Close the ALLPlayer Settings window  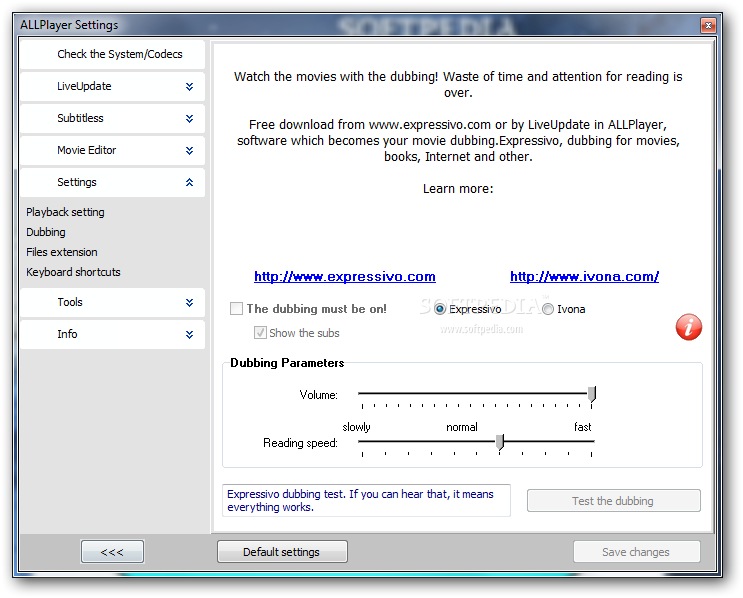[708, 26]
